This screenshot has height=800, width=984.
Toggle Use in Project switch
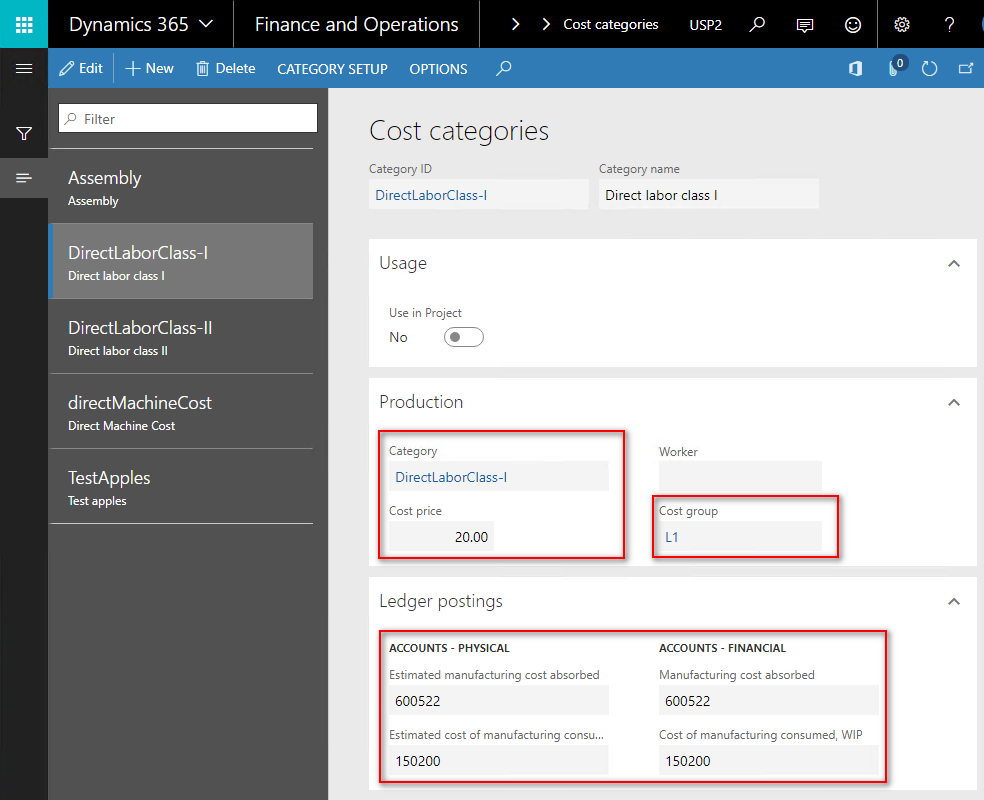pyautogui.click(x=463, y=337)
